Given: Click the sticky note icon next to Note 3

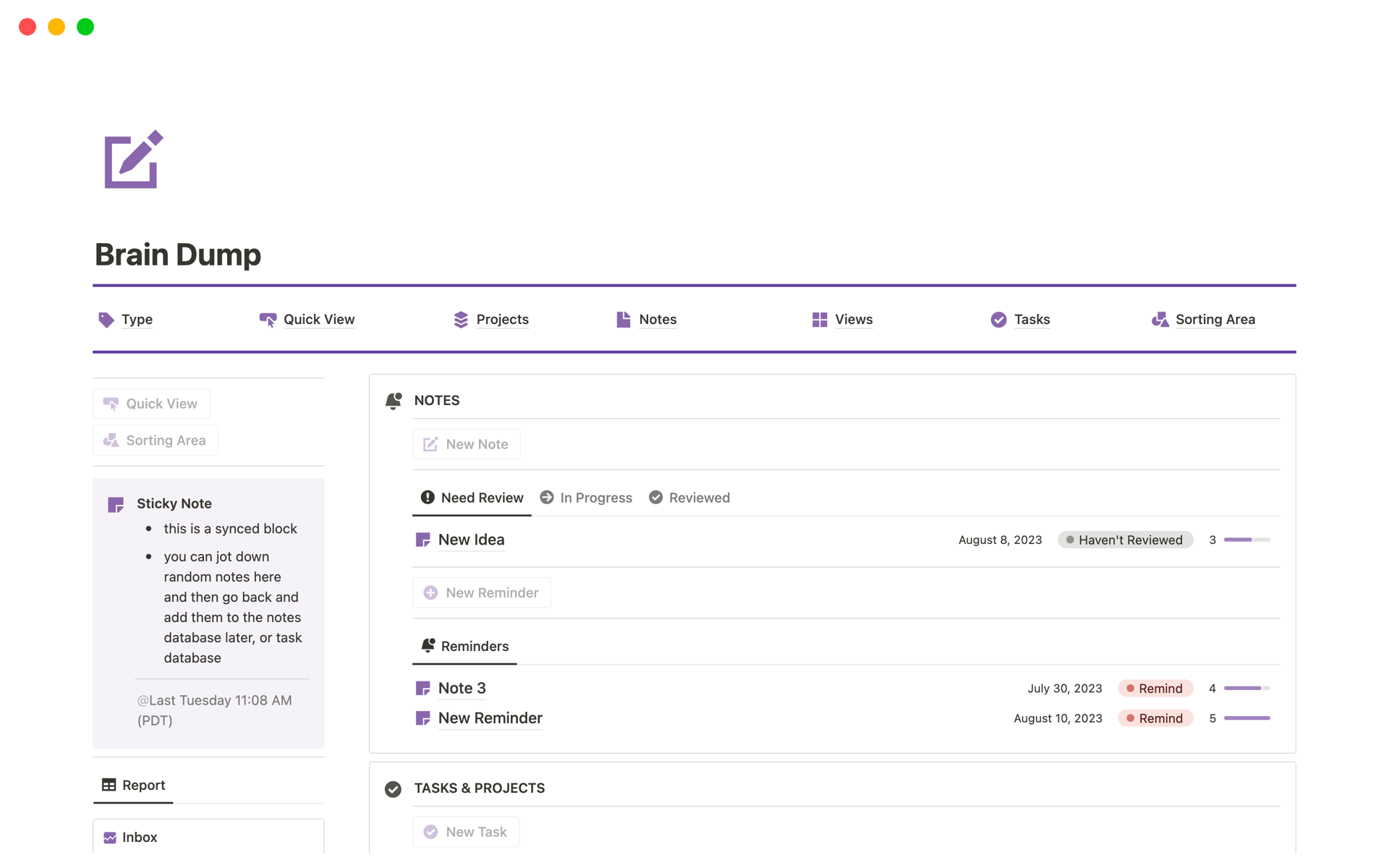Looking at the screenshot, I should pyautogui.click(x=423, y=689).
